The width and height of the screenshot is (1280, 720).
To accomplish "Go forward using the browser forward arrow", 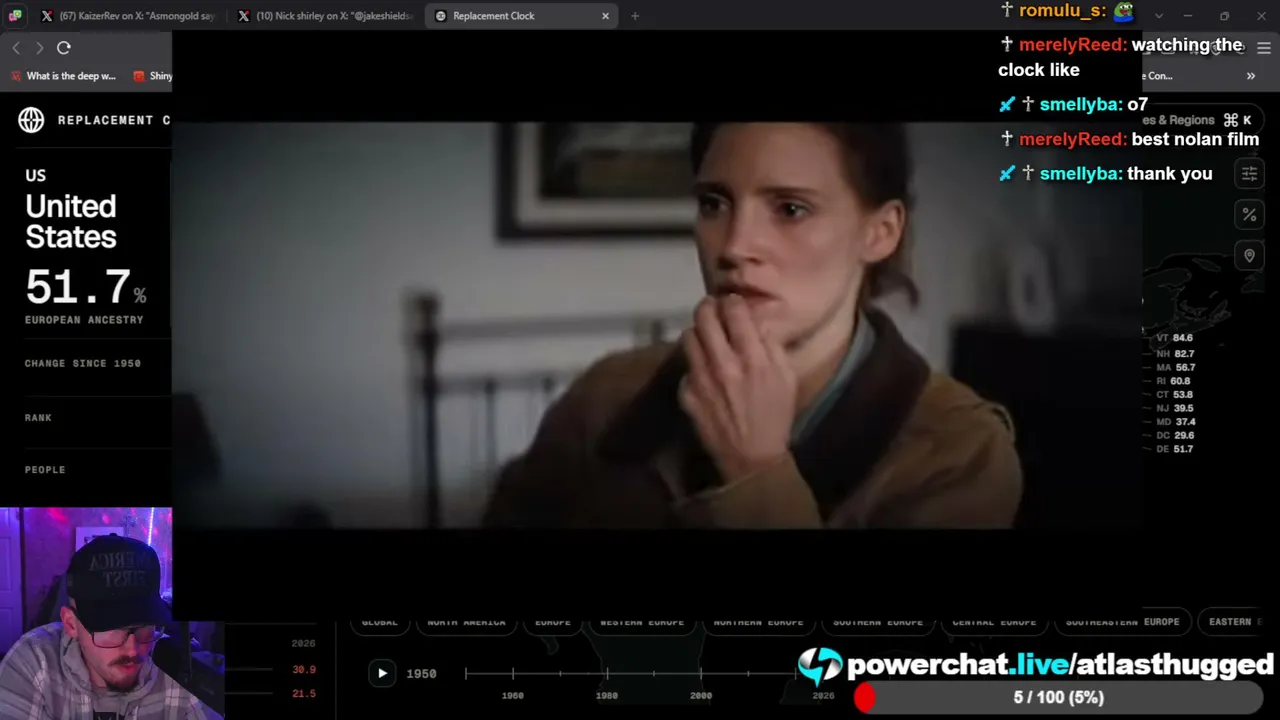I will coord(39,48).
